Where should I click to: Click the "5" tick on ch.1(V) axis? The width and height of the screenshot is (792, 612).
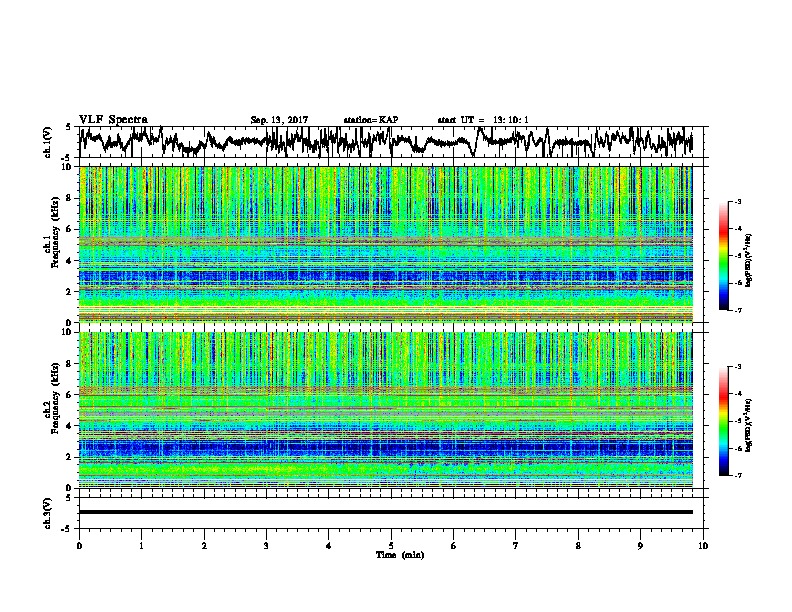pos(68,128)
